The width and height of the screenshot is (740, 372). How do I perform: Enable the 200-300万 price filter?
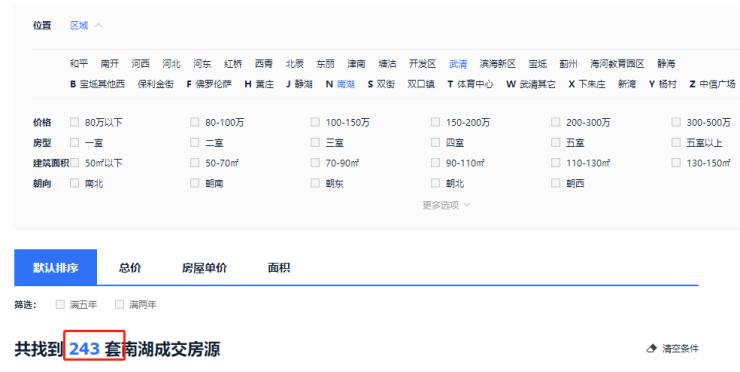pos(555,122)
